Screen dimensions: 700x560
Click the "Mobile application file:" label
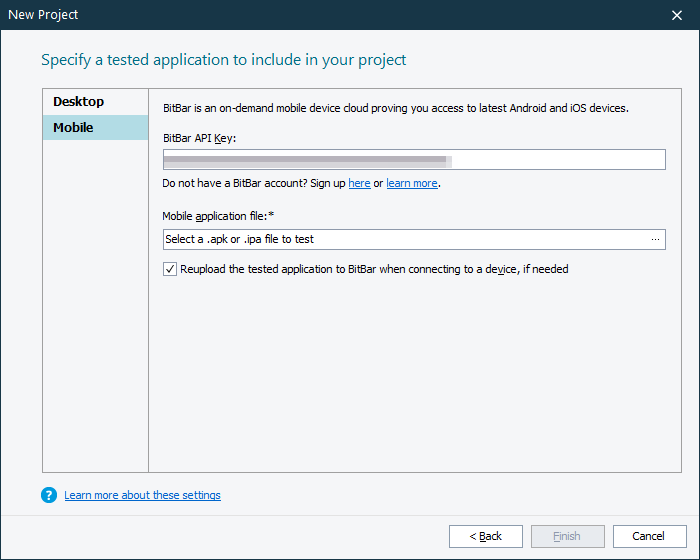click(217, 216)
